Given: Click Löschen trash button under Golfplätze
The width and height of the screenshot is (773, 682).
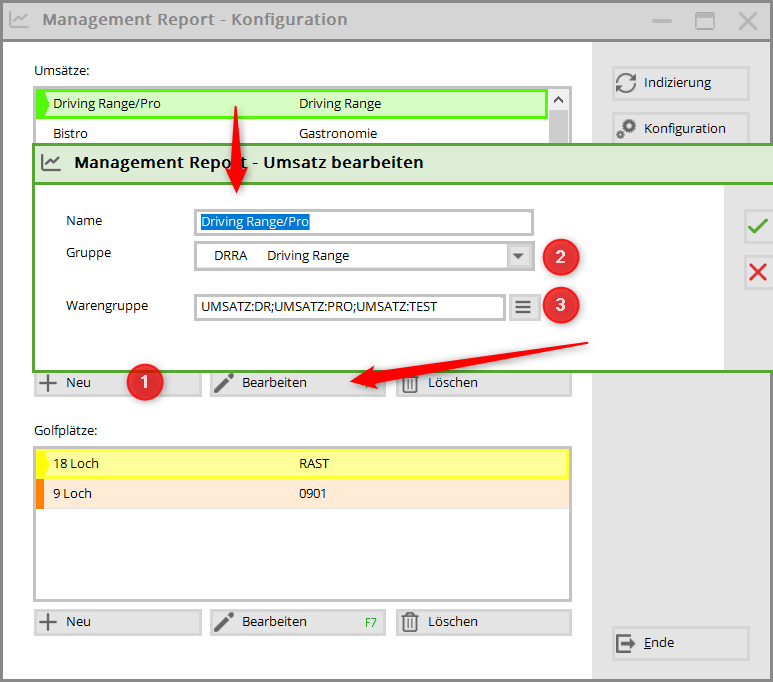Looking at the screenshot, I should click(x=483, y=622).
